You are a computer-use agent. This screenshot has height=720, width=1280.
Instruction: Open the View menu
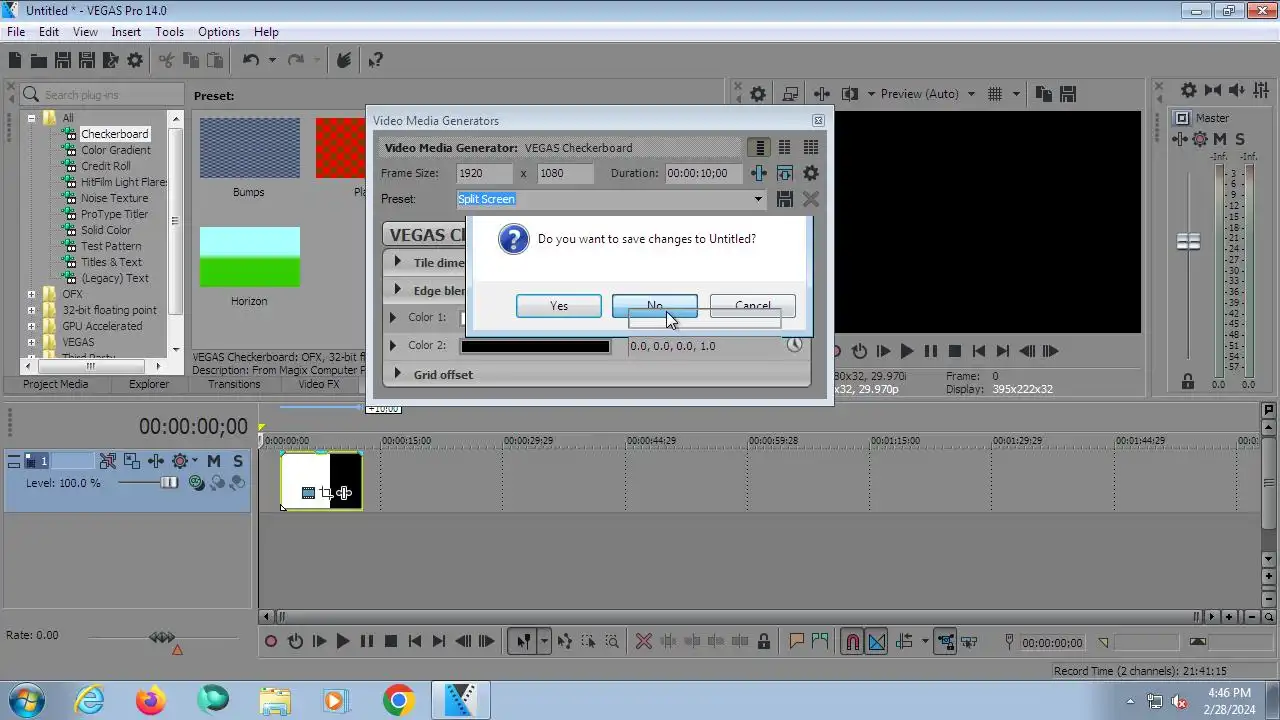(85, 32)
